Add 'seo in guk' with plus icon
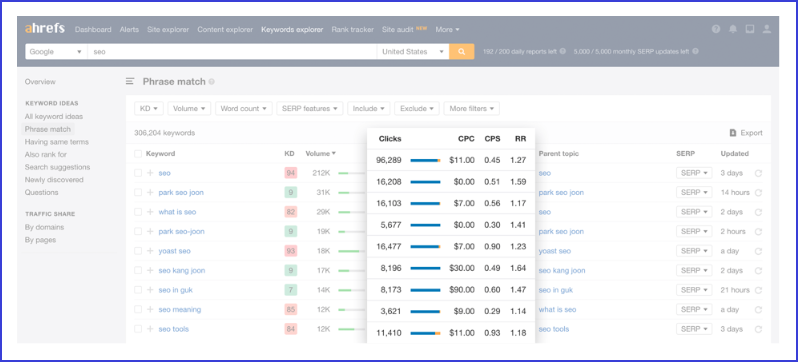This screenshot has width=798, height=362. pyautogui.click(x=150, y=290)
